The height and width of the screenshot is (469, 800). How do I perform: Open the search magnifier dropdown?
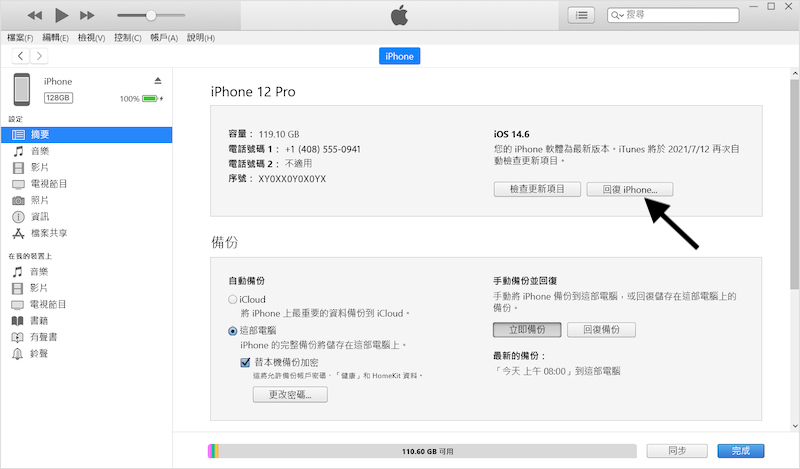(617, 15)
